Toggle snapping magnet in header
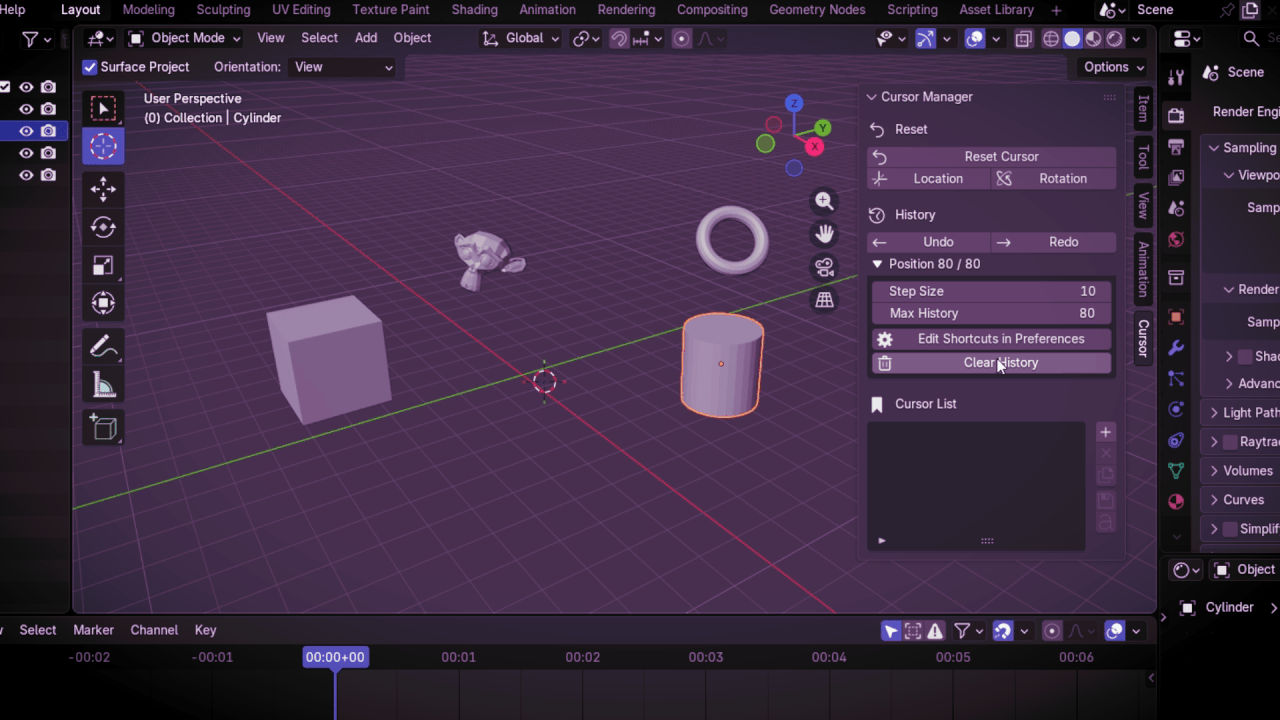The width and height of the screenshot is (1280, 720). (619, 39)
